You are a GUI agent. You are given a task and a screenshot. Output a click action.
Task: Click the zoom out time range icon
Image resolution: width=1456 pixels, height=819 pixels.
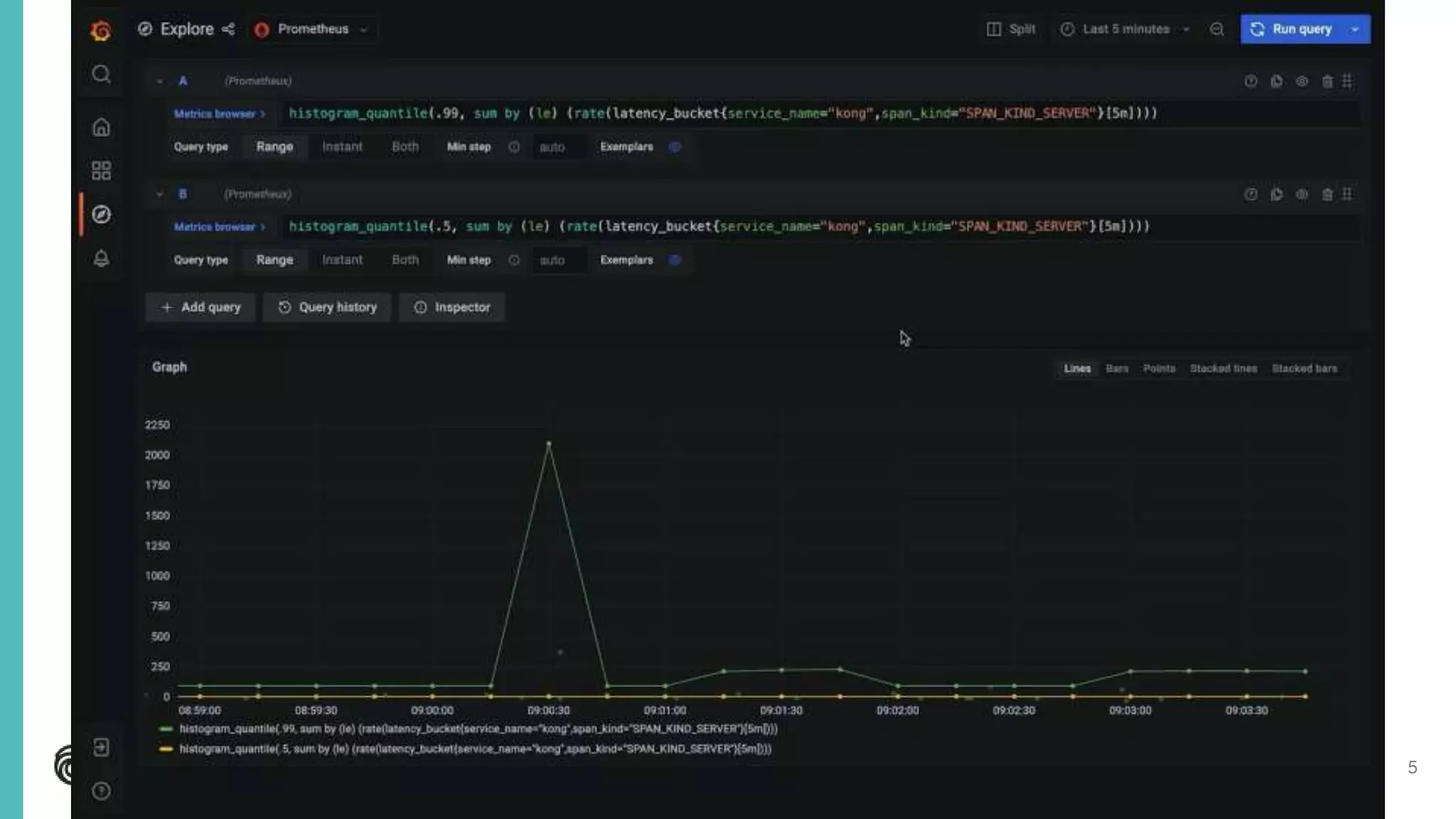pyautogui.click(x=1216, y=29)
